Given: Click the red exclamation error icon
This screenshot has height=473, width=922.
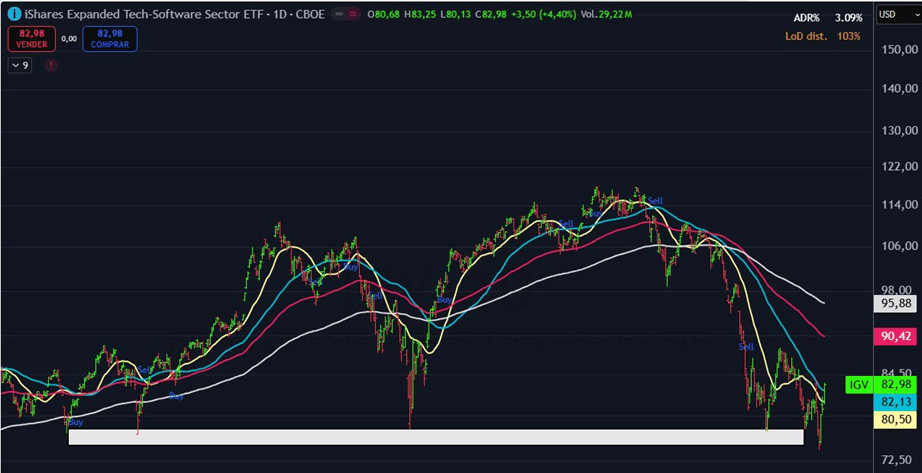Looking at the screenshot, I should click(x=51, y=66).
